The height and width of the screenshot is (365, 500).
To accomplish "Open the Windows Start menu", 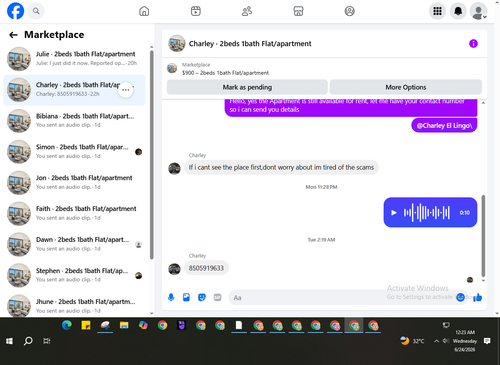I will (9, 341).
